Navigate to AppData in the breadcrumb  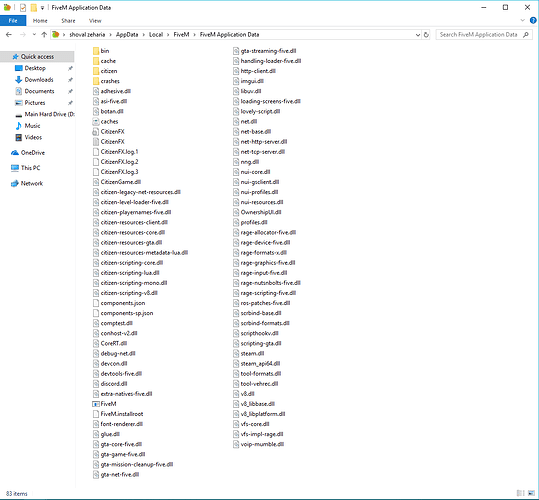coord(127,35)
